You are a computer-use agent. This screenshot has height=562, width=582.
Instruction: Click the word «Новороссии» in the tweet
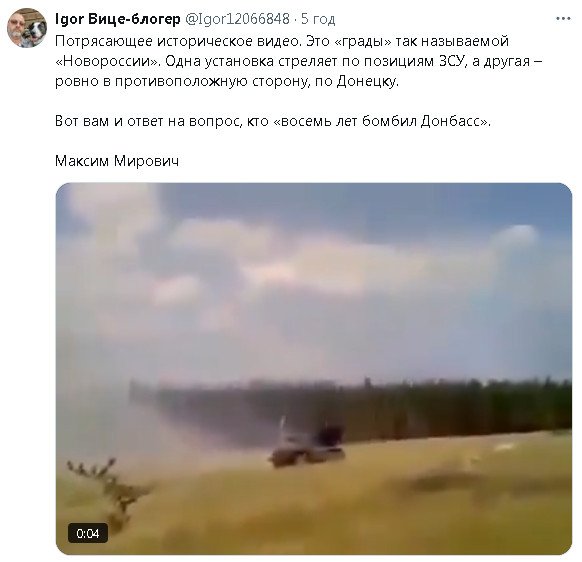point(107,61)
